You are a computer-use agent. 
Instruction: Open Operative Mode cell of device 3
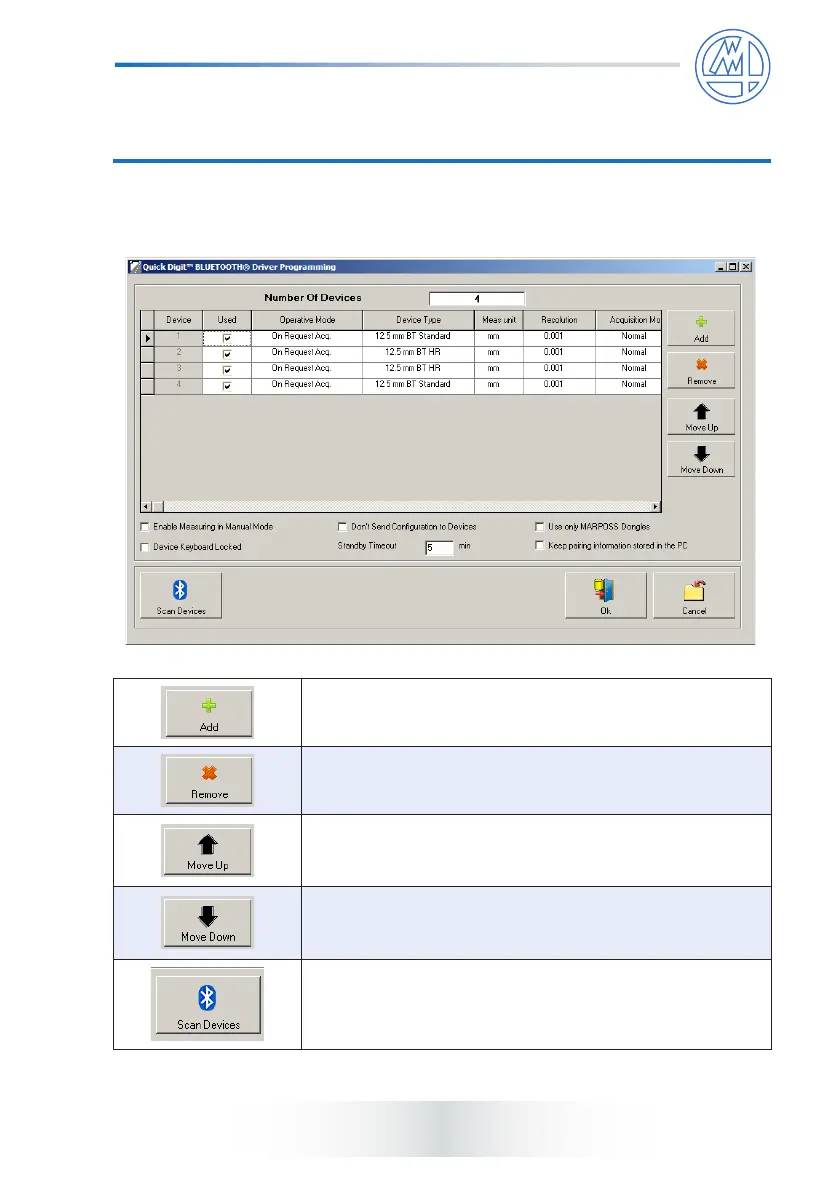(x=307, y=368)
